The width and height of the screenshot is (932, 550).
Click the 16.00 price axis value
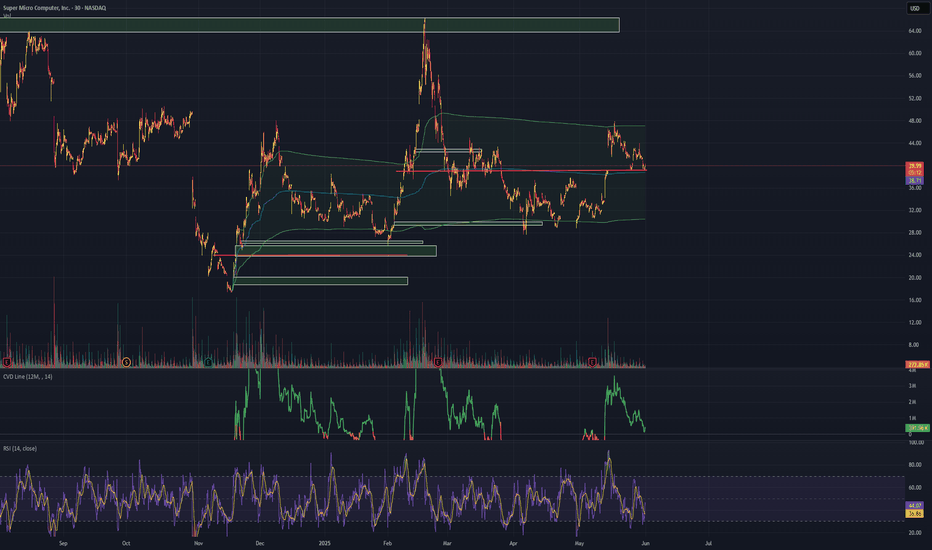click(915, 300)
